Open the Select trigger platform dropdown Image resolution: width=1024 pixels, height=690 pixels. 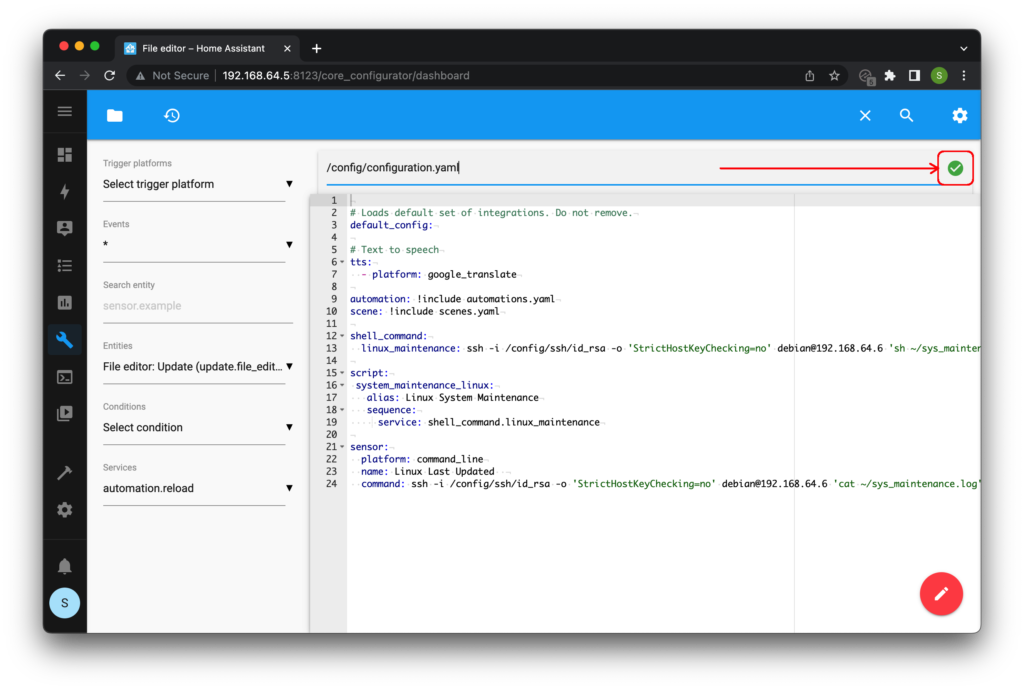coord(198,184)
